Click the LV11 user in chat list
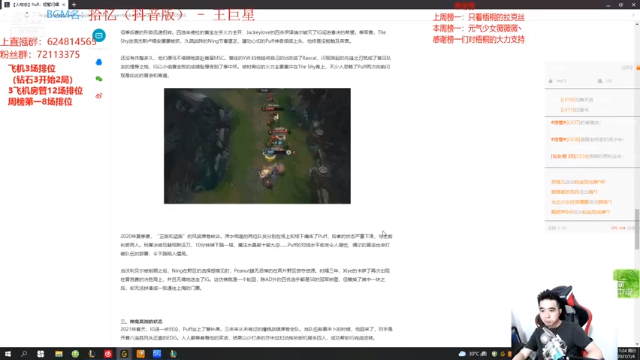The width and height of the screenshot is (640, 360). click(575, 110)
